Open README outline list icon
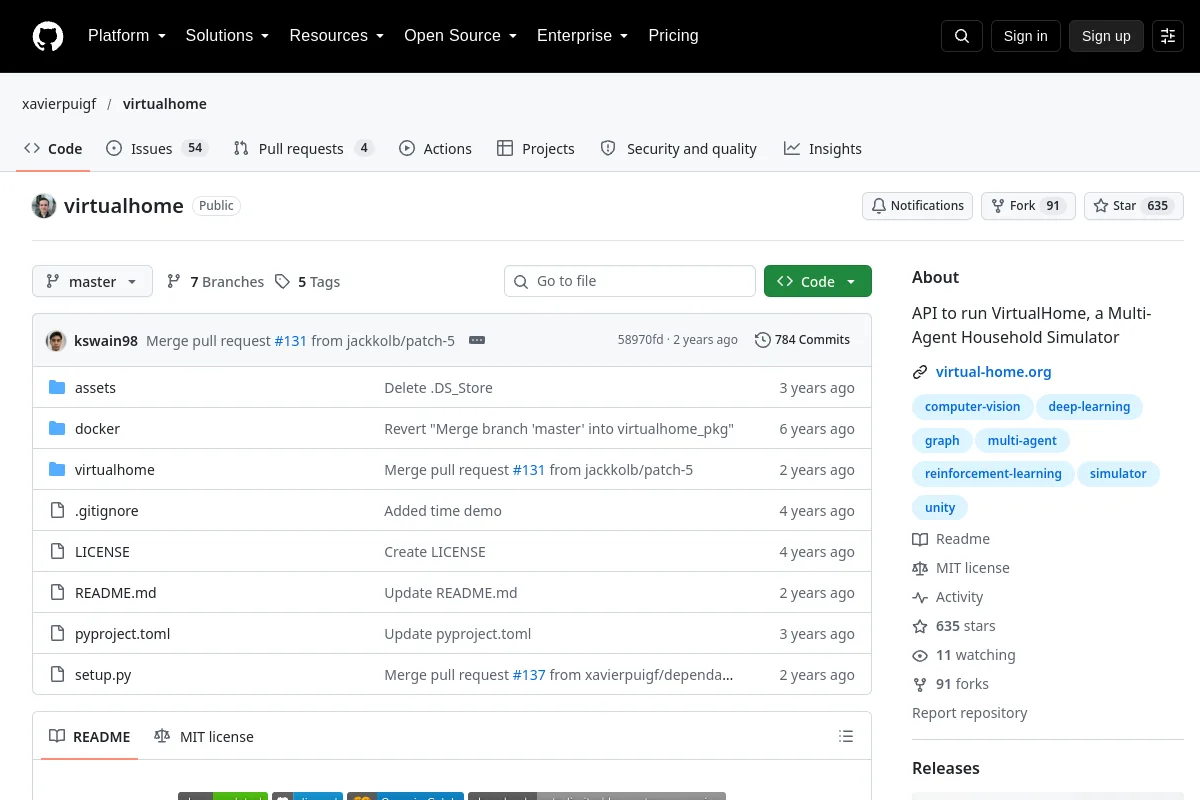This screenshot has width=1200, height=800. point(846,737)
